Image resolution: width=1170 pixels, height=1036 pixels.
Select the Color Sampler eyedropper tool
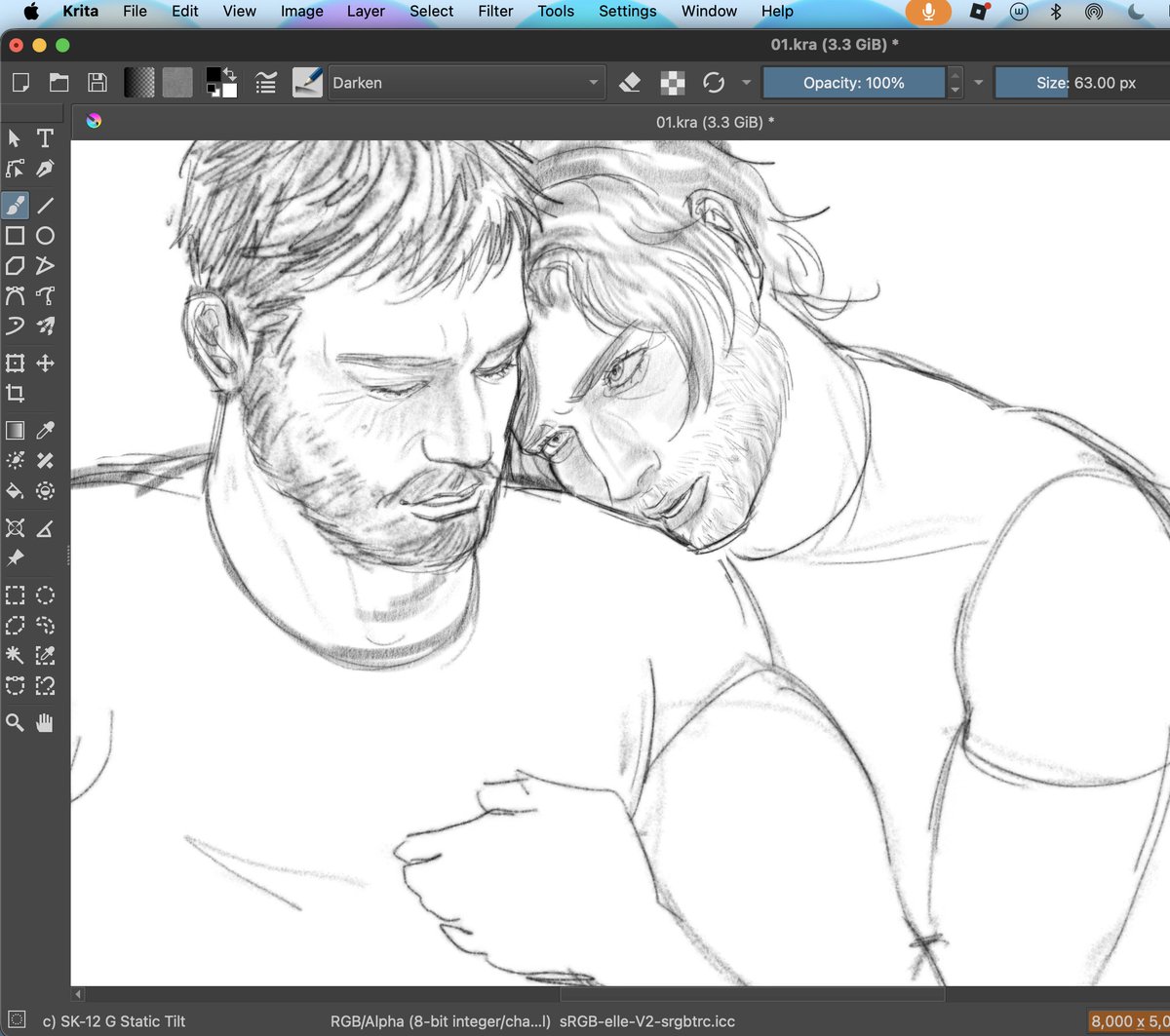[x=45, y=431]
